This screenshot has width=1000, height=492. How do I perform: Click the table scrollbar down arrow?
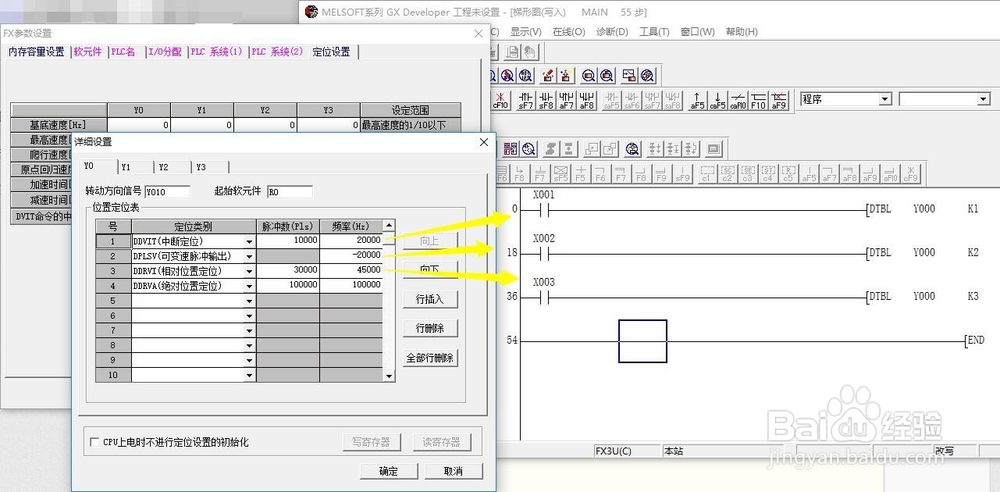pyautogui.click(x=389, y=376)
